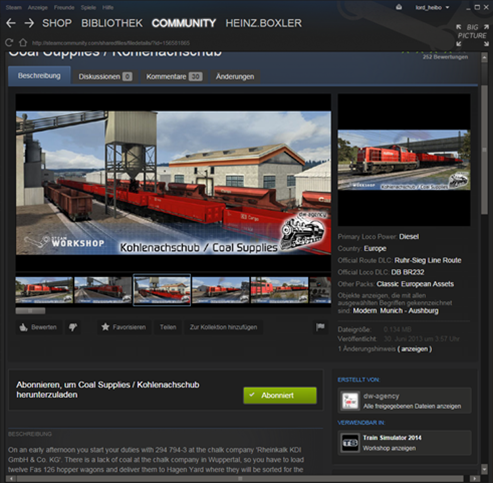The height and width of the screenshot is (483, 493).
Task: Rate up using the Bewerten button
Action: [x=38, y=327]
